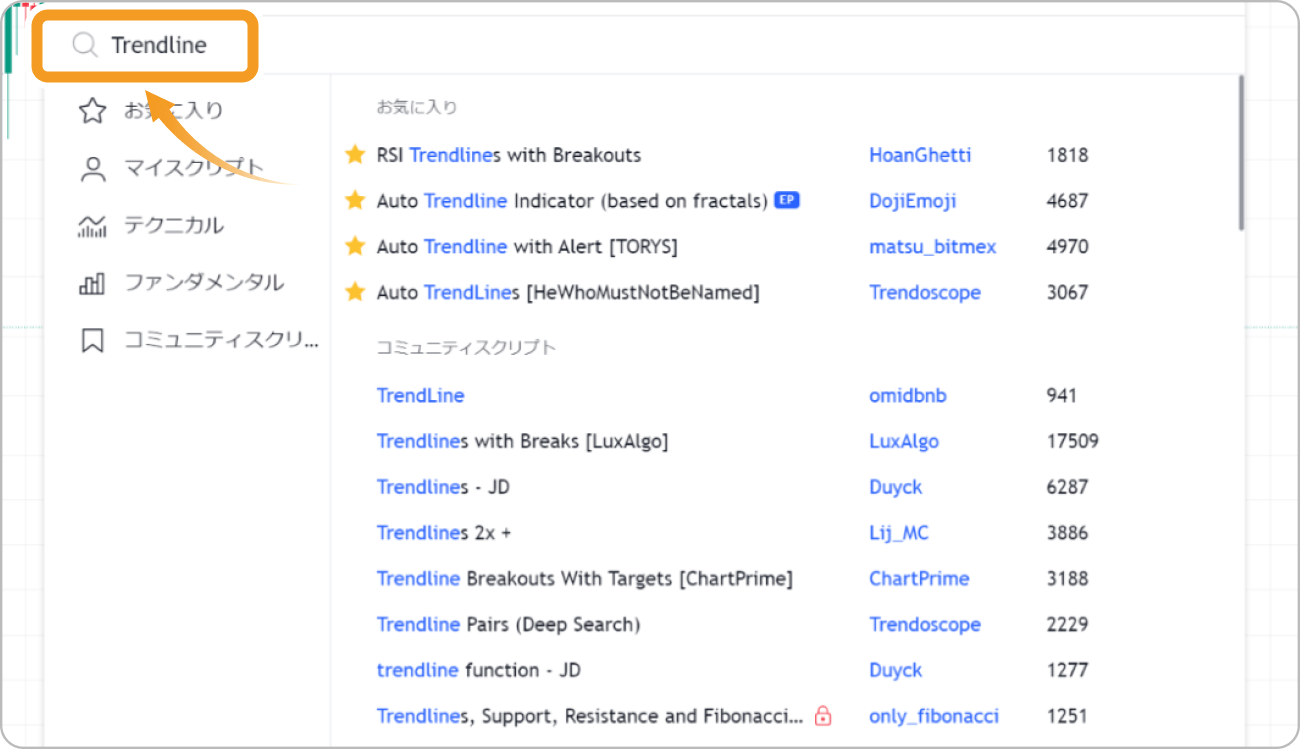Open the マイスクリプト category
Viewport: 1300px width, 749px height.
tap(170, 168)
